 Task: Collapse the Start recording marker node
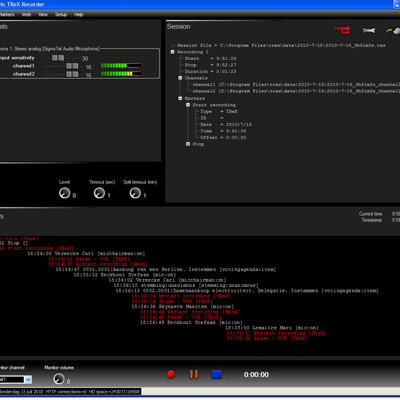click(x=188, y=105)
